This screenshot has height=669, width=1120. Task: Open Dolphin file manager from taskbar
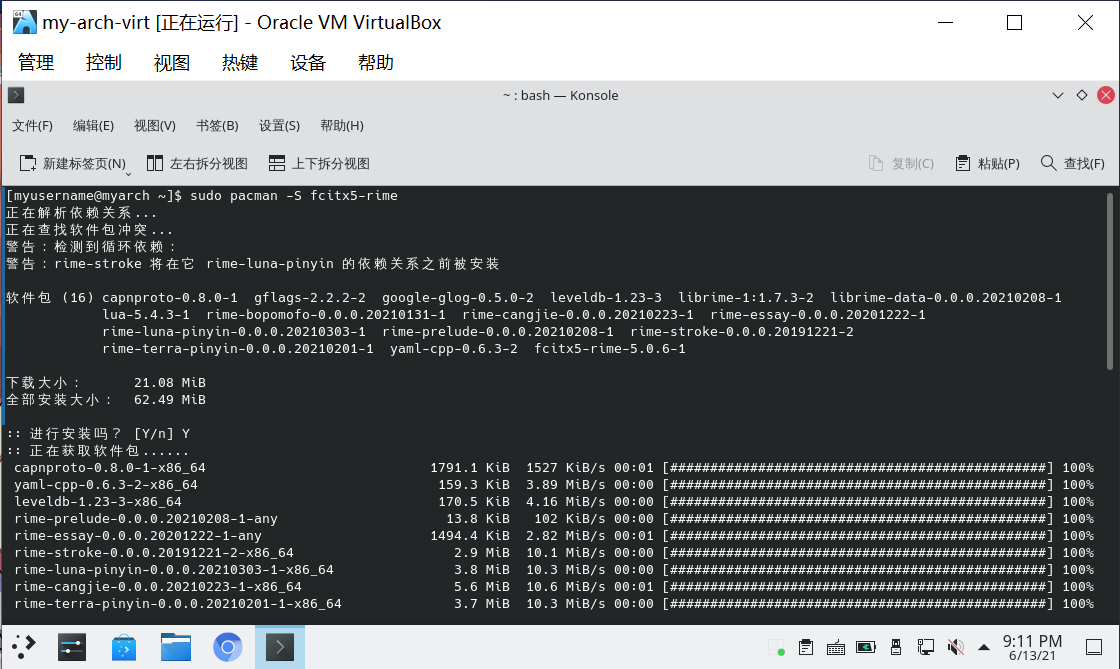(x=176, y=647)
